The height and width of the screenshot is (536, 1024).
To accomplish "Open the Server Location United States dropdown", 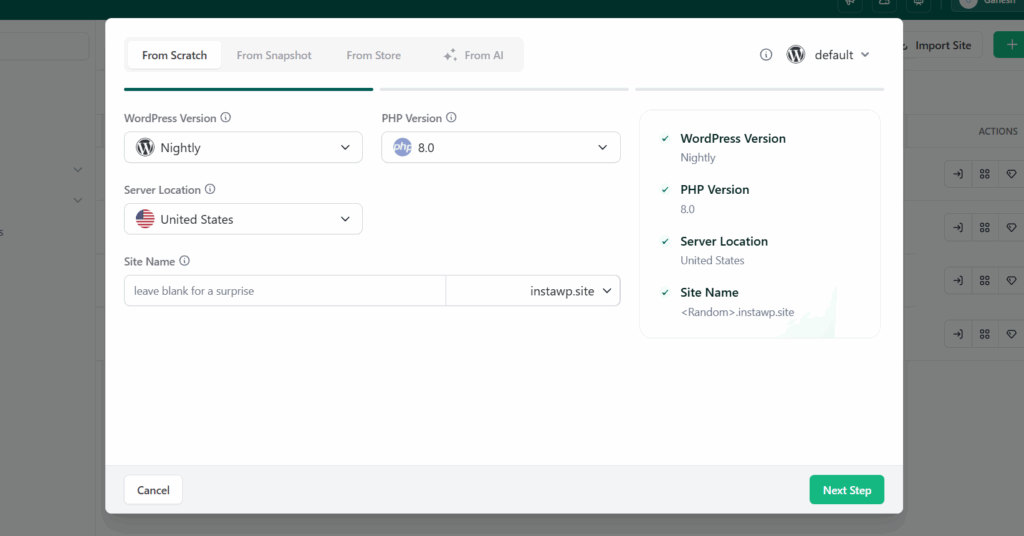I will [243, 219].
